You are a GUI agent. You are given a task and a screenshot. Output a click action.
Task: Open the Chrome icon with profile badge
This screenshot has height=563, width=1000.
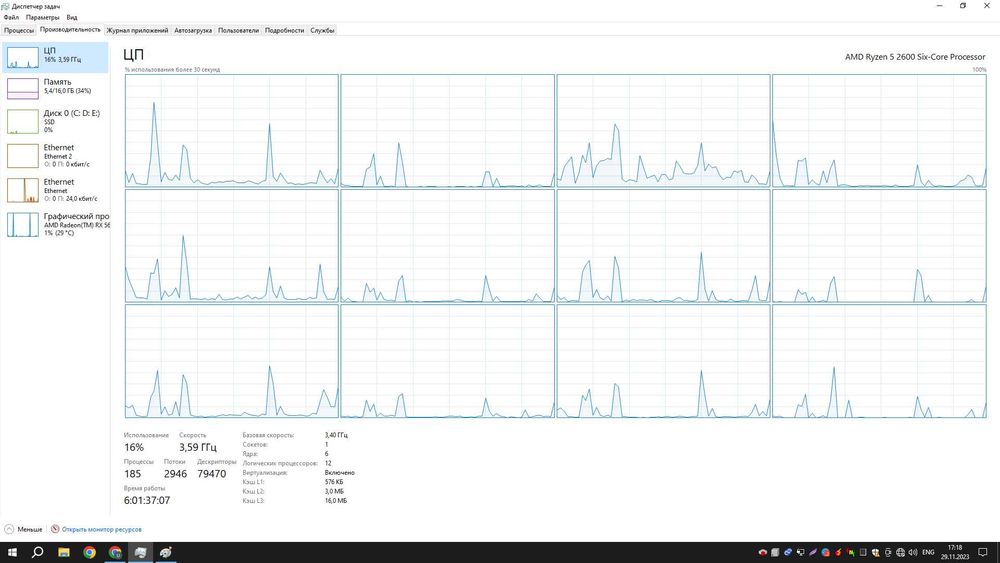click(x=115, y=552)
